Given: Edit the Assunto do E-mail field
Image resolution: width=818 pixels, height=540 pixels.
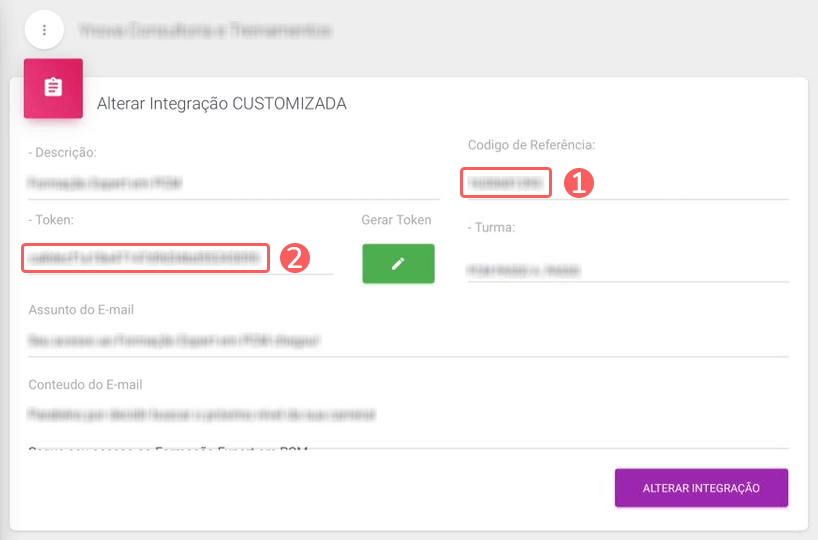Looking at the screenshot, I should click(408, 341).
